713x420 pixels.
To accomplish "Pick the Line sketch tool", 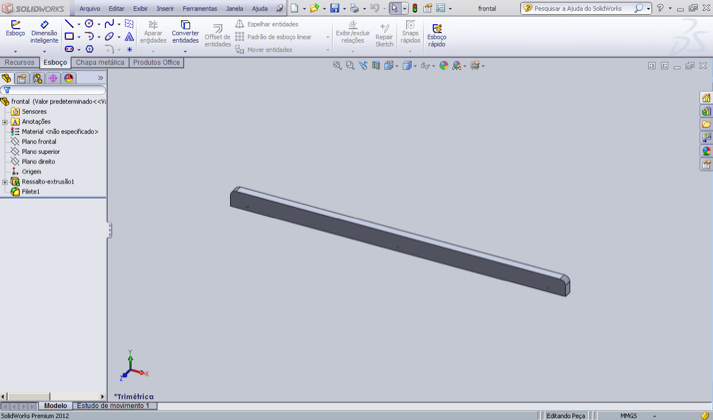I will coord(69,24).
